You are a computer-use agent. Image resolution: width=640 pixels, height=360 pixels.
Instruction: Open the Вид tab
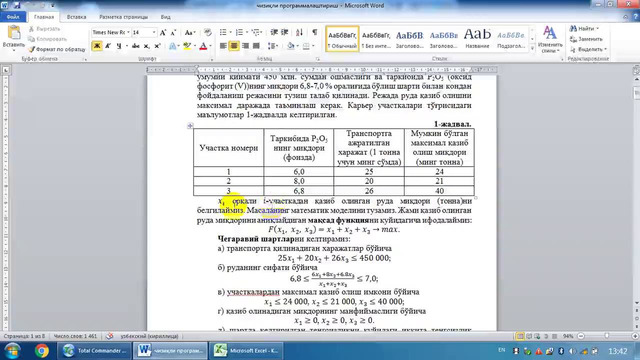click(x=165, y=17)
